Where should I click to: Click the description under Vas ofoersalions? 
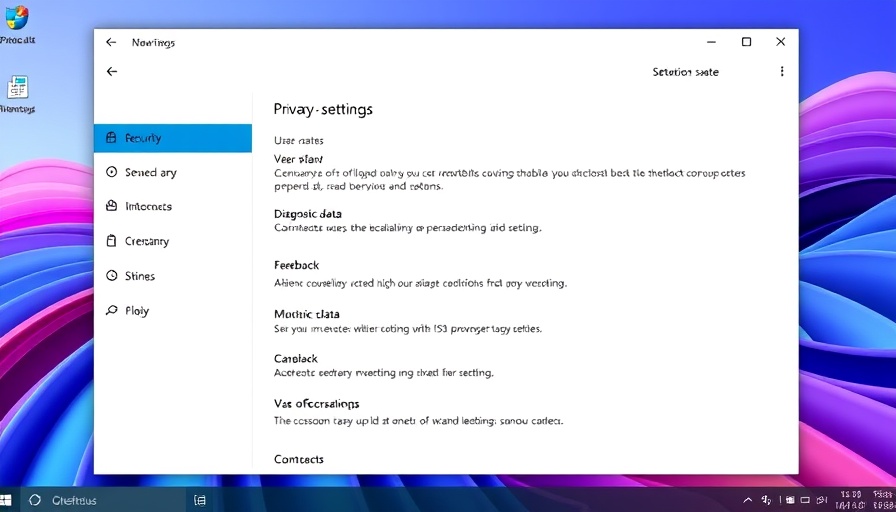418,421
